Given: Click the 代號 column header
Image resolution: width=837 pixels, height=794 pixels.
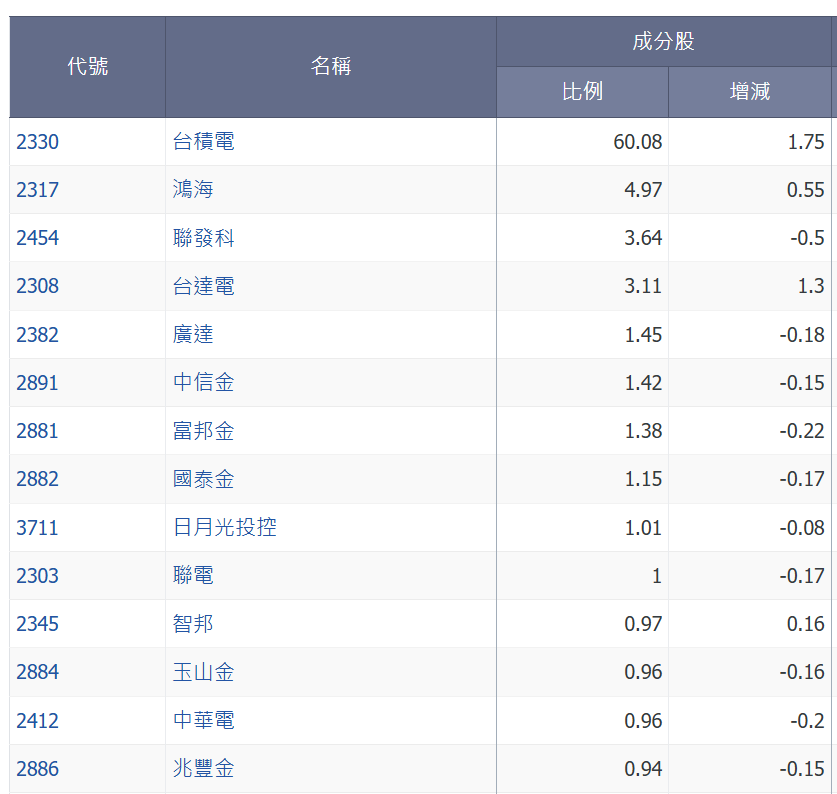Looking at the screenshot, I should (86, 66).
